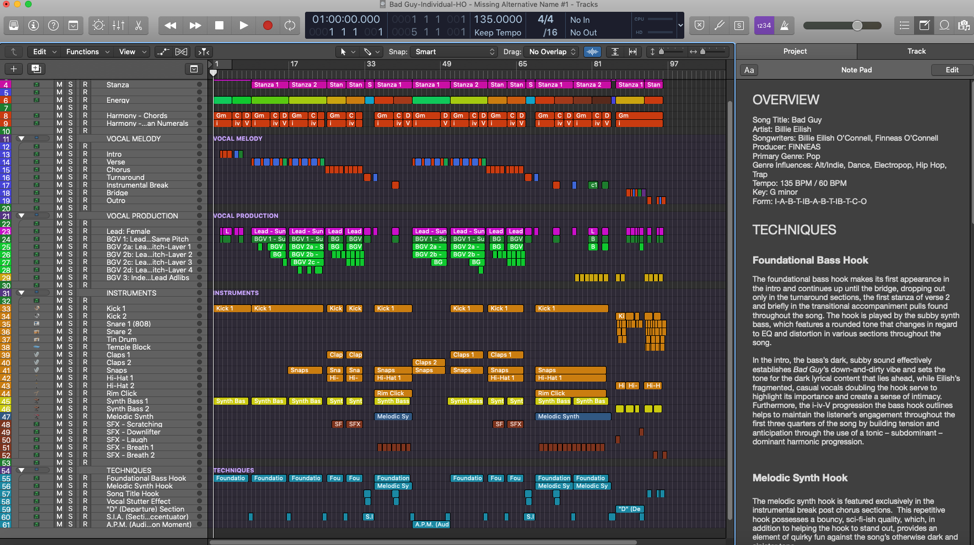Toggle the Solo S button in control bar
The width and height of the screenshot is (974, 545).
coord(739,25)
